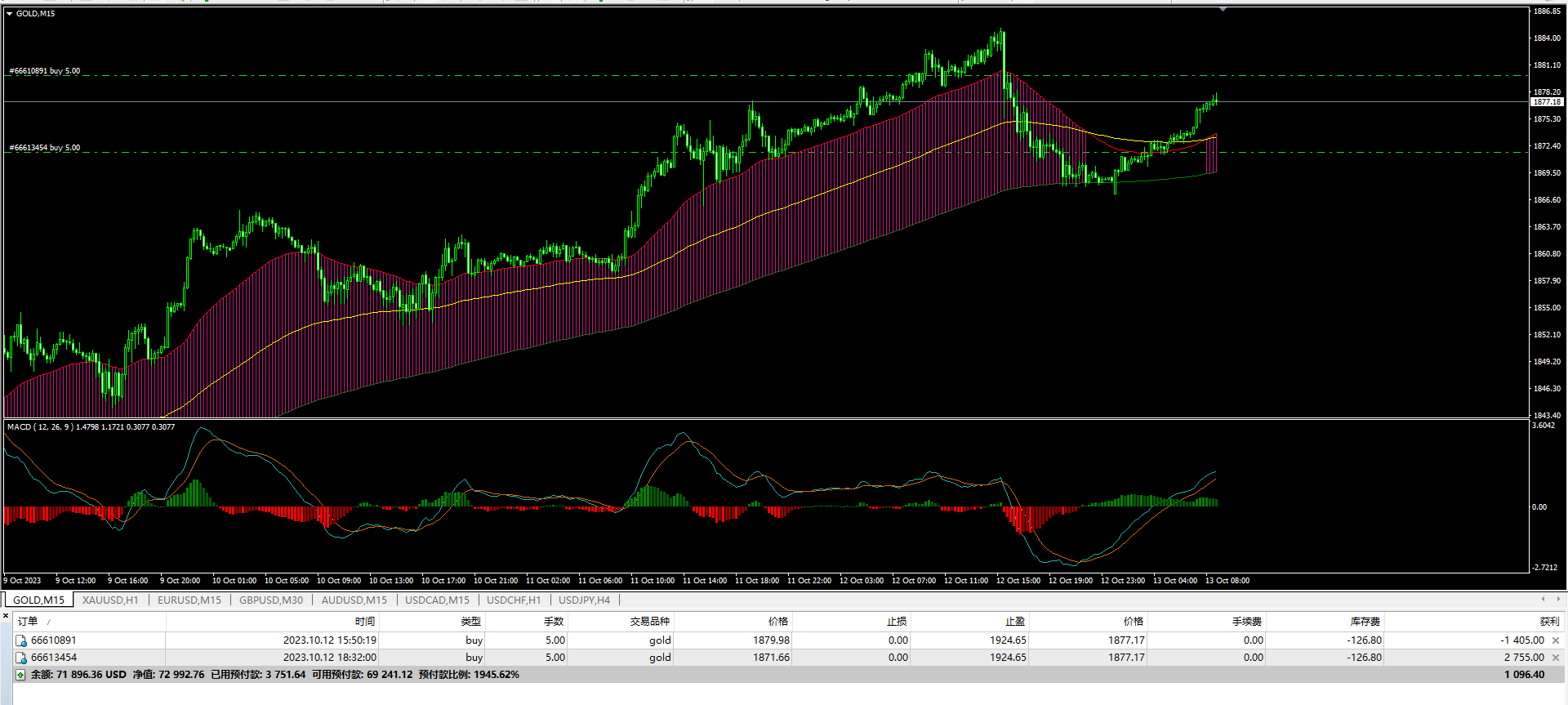The width and height of the screenshot is (1568, 705).
Task: Select the #66610891 buy 5.00 order line
Action: click(45, 71)
